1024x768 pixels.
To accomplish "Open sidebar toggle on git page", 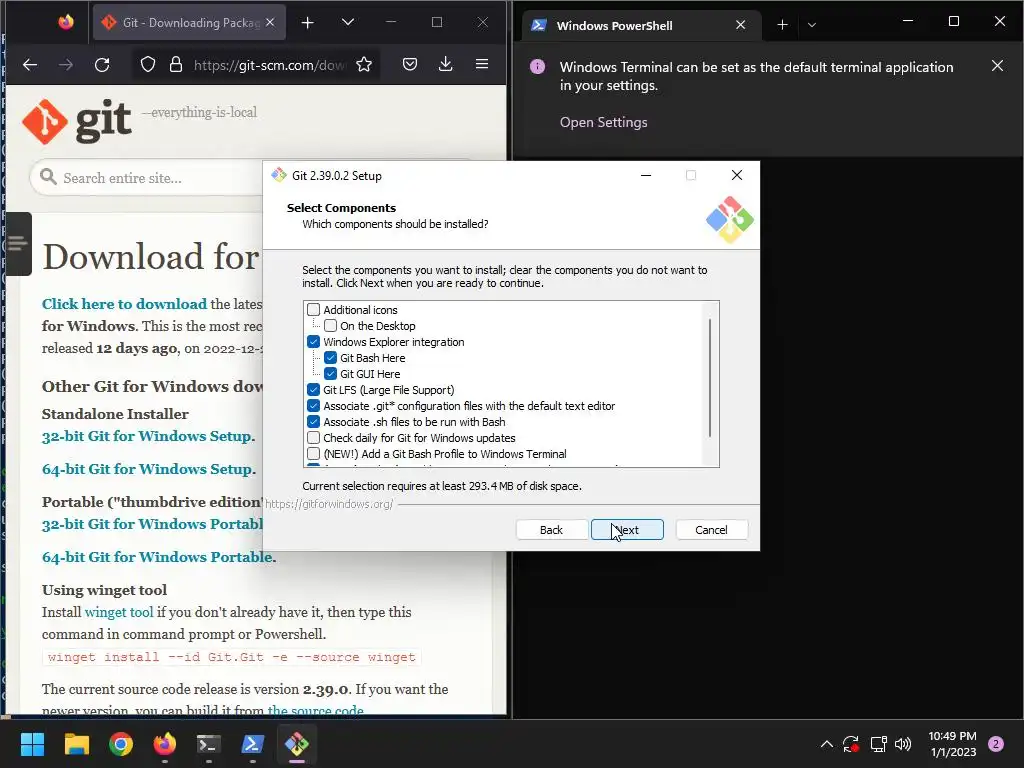I will pyautogui.click(x=18, y=244).
